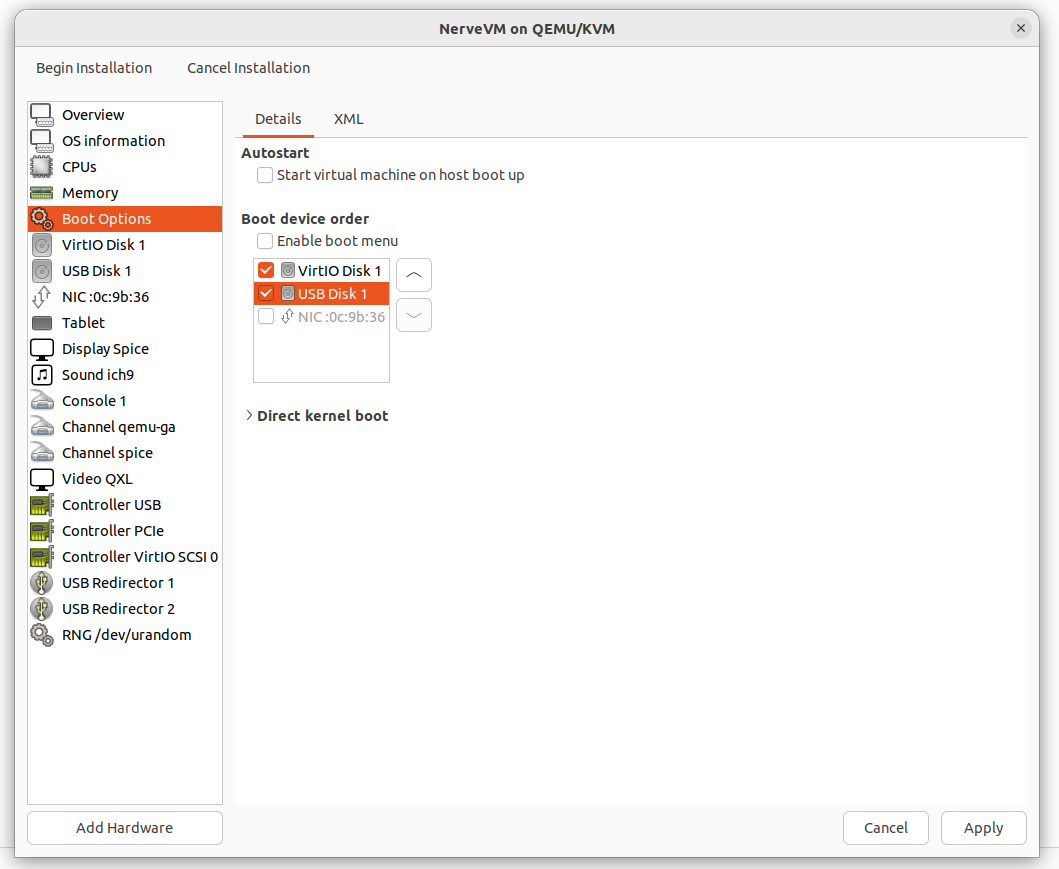This screenshot has width=1059, height=869.
Task: Select the Tablet device icon
Action: point(41,323)
